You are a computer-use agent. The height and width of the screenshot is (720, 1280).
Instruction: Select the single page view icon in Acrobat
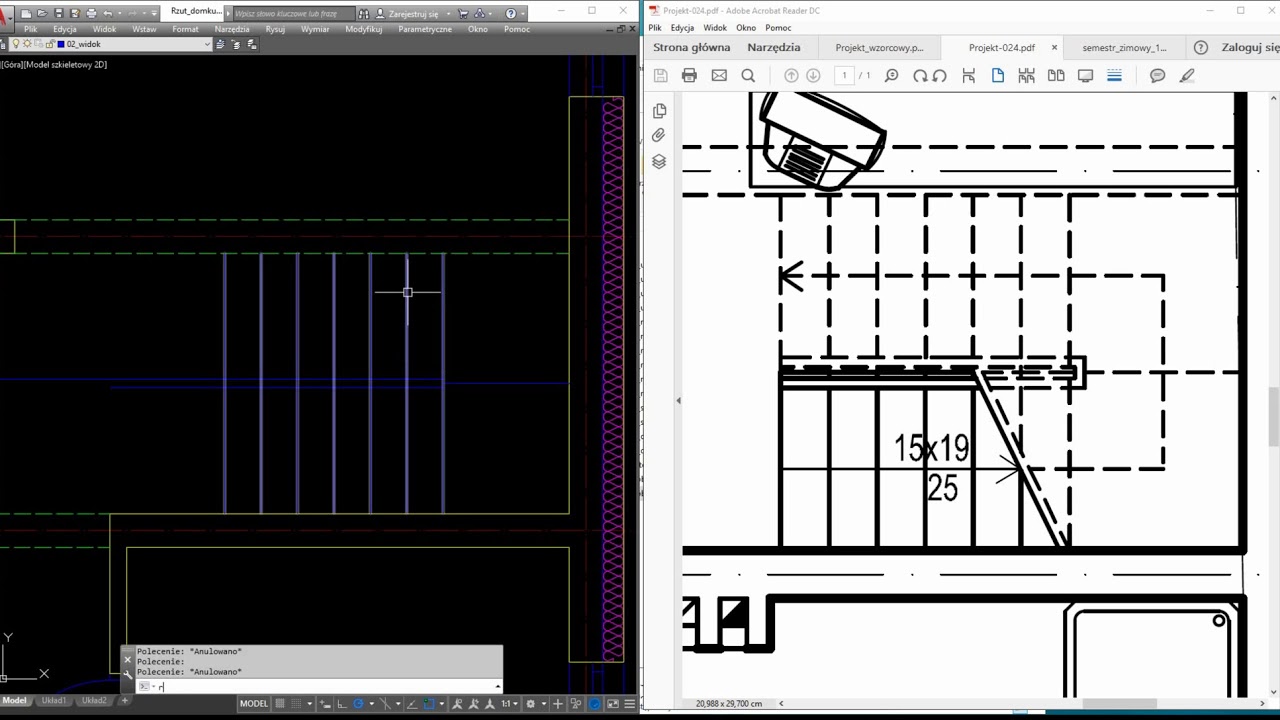pyautogui.click(x=998, y=75)
